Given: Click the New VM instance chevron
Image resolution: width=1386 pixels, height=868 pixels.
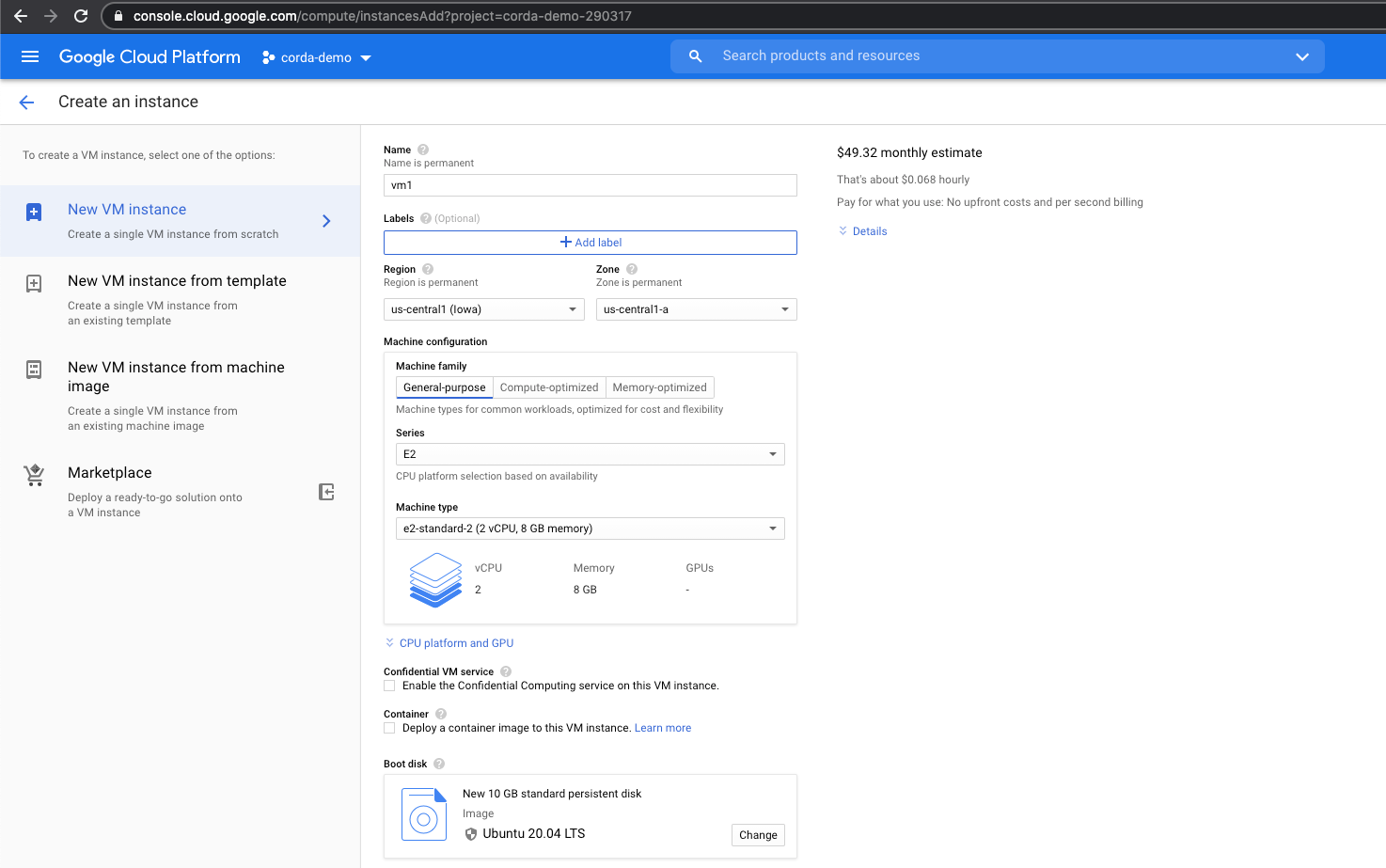Looking at the screenshot, I should tap(326, 221).
